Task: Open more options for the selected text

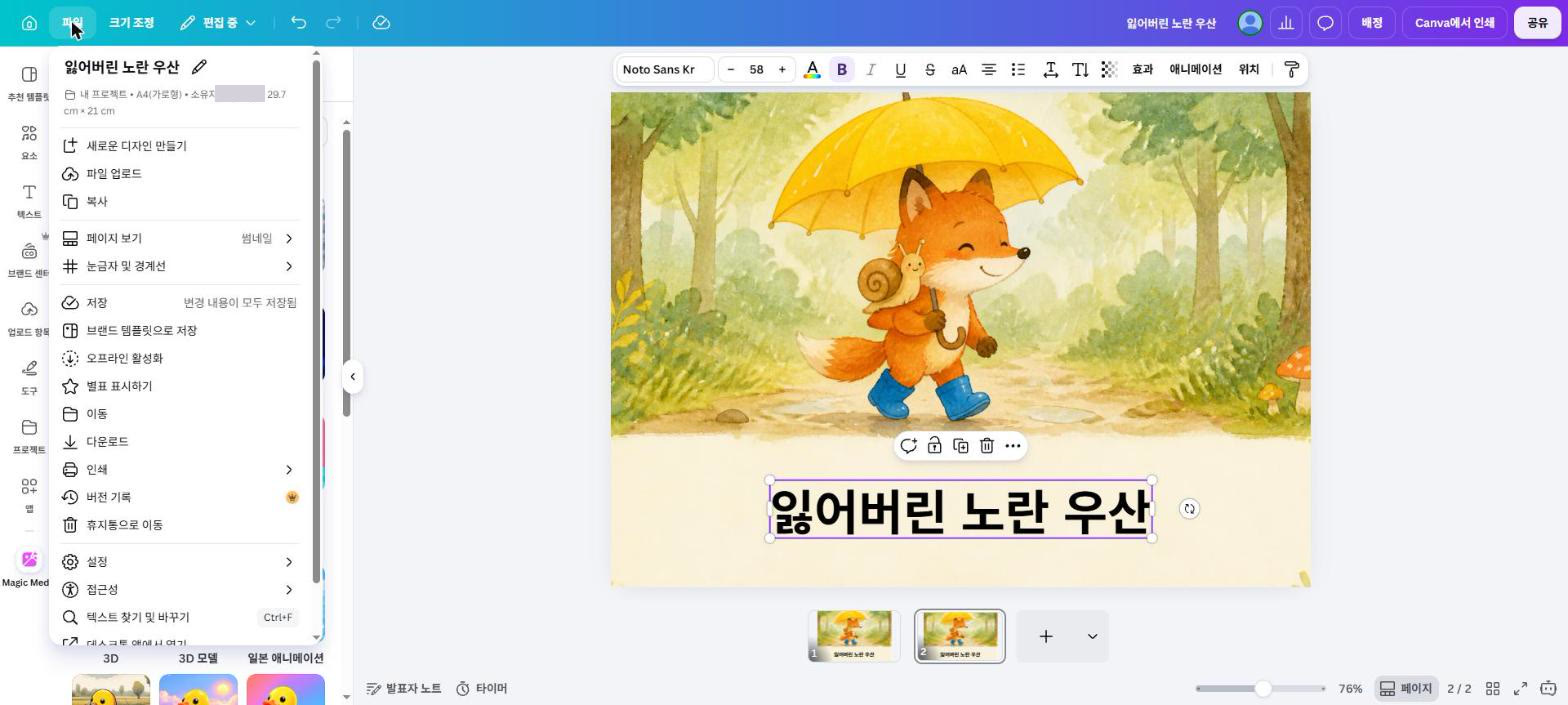Action: [1013, 446]
